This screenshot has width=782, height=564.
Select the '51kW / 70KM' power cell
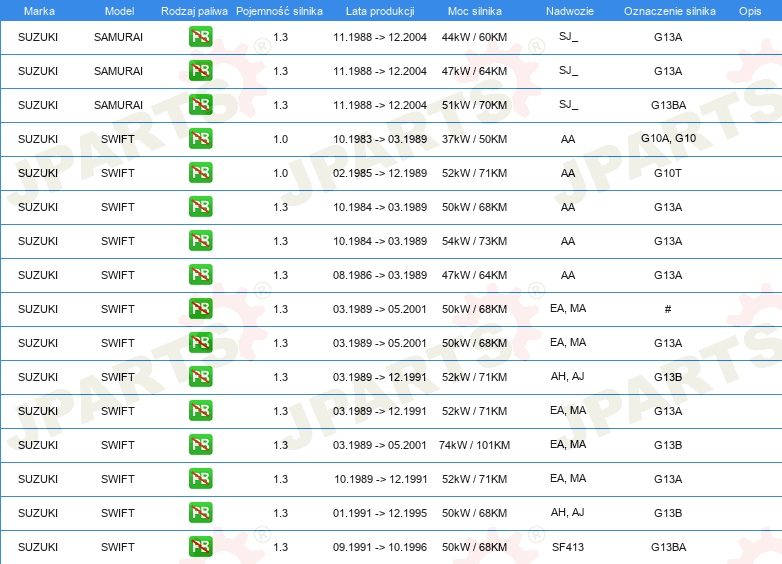click(x=474, y=105)
